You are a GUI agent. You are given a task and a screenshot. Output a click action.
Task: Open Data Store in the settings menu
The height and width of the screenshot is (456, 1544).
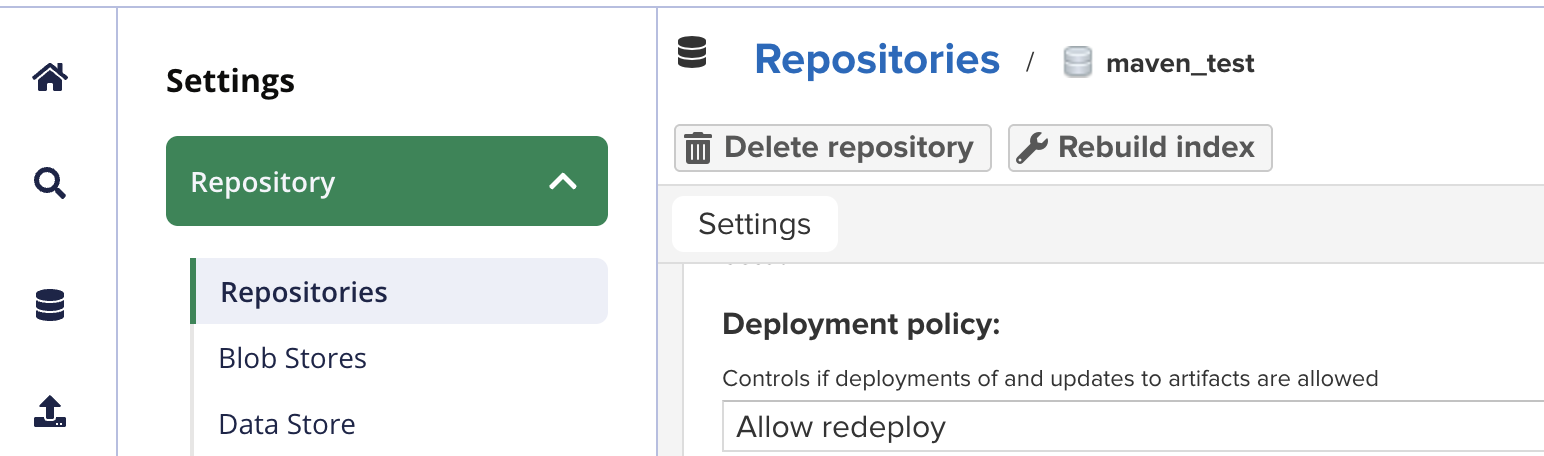pyautogui.click(x=287, y=424)
